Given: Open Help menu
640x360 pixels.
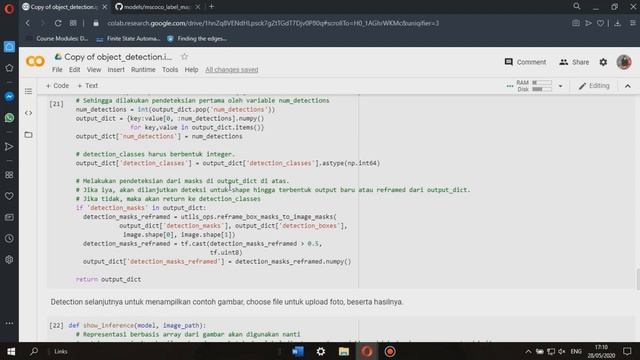Looking at the screenshot, I should click(x=191, y=70).
